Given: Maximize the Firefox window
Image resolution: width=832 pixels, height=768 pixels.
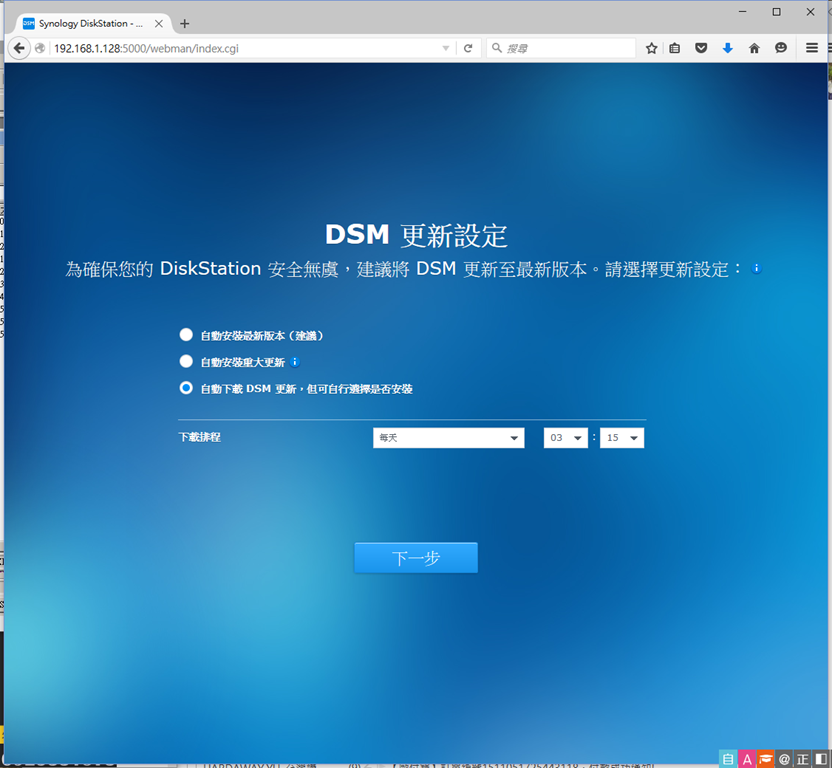Looking at the screenshot, I should pos(776,12).
